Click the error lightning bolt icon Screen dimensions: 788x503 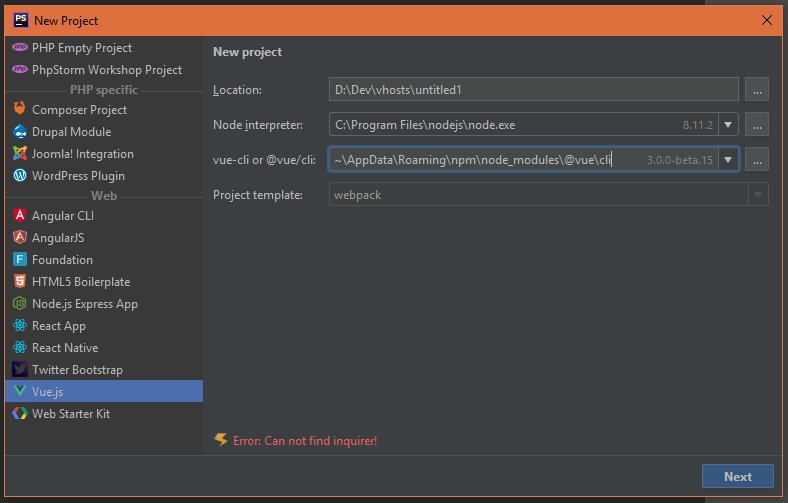coord(221,440)
